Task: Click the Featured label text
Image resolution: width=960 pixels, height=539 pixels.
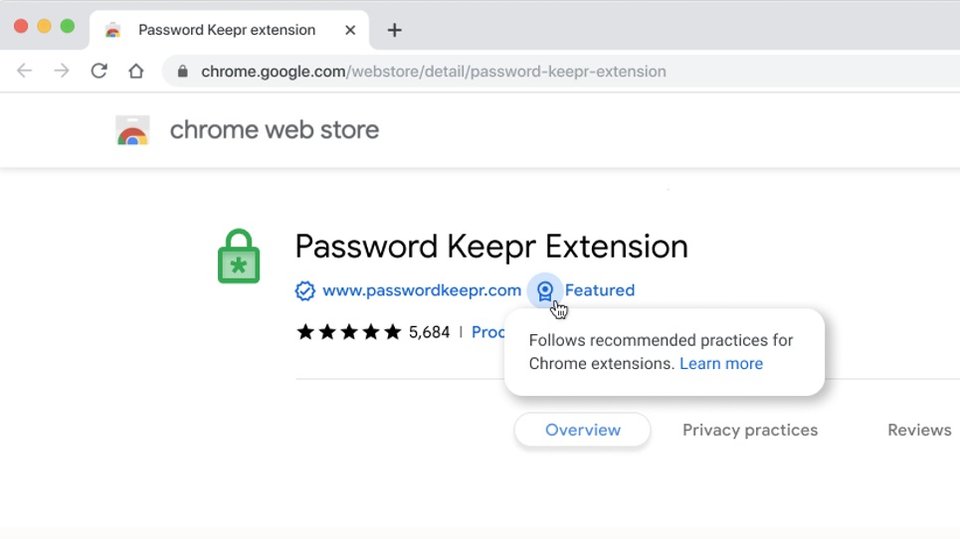Action: (599, 290)
